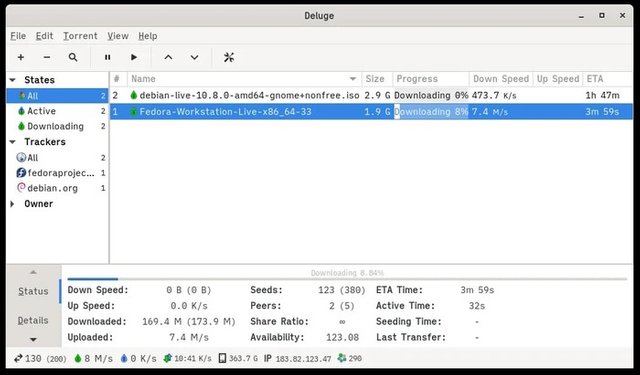Move torrent down in queue
The width and height of the screenshot is (640, 375).
(194, 58)
